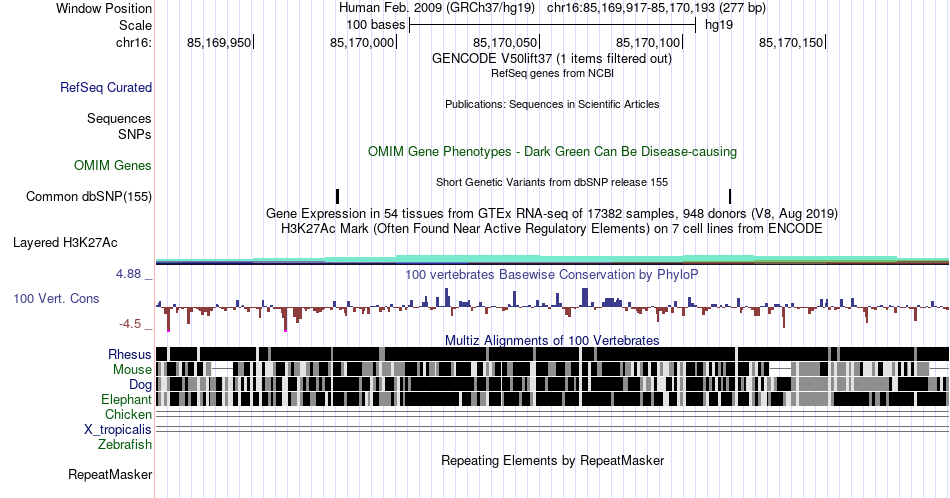Click the RepeatMasker track label
Image resolution: width=950 pixels, height=498 pixels.
click(110, 474)
